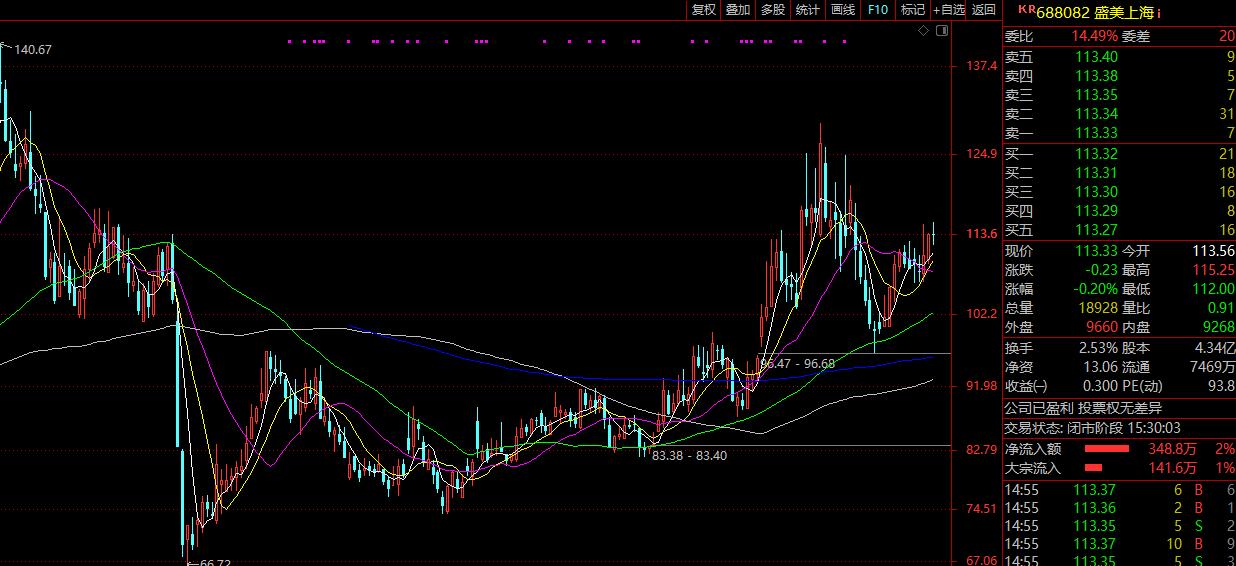Click the 净流入额 red bar
The width and height of the screenshot is (1236, 566).
pos(1106,449)
